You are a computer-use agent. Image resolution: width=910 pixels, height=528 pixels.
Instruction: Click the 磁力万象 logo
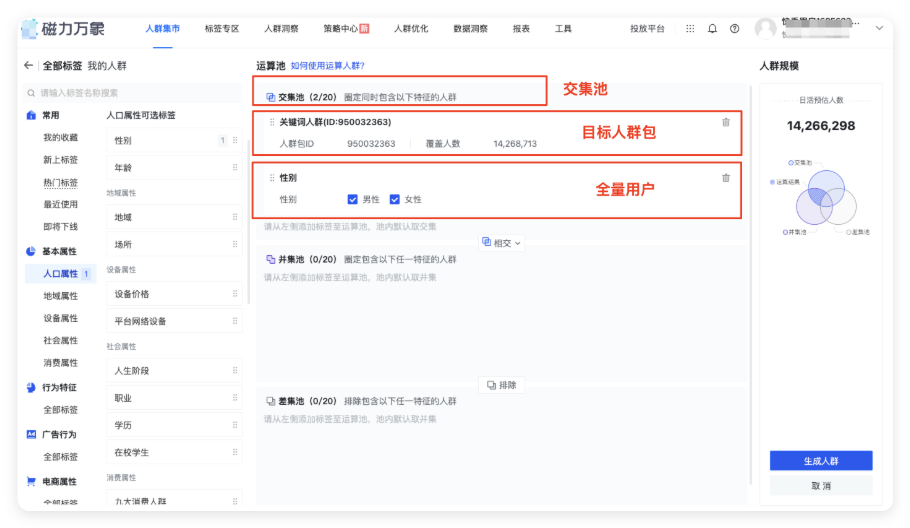click(x=63, y=28)
